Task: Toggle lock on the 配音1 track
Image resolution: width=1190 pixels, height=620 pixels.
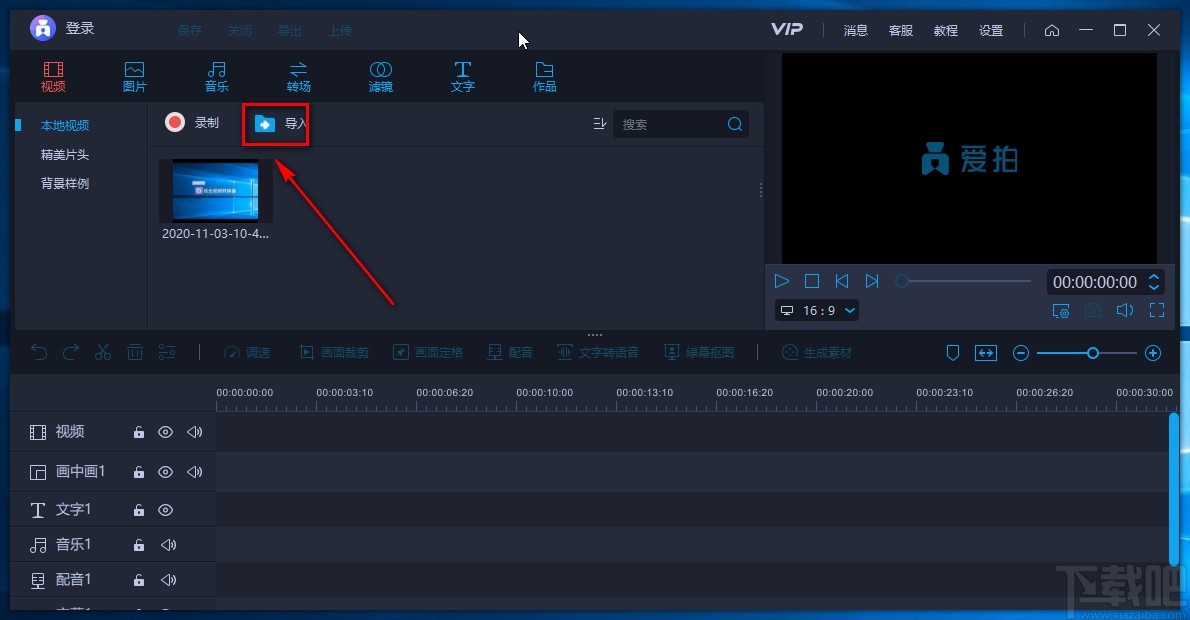Action: (139, 580)
